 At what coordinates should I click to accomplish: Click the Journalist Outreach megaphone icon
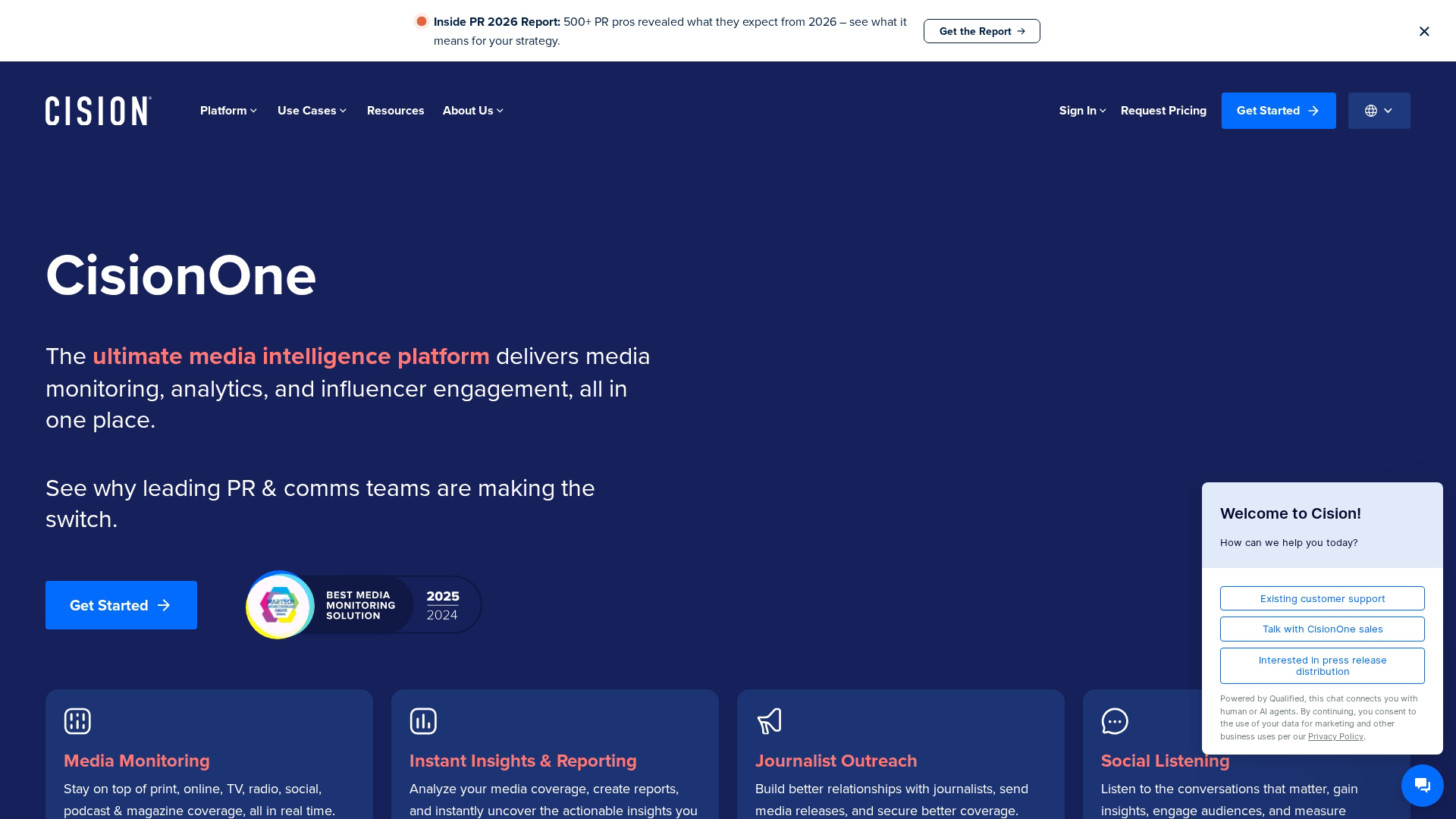tap(769, 721)
